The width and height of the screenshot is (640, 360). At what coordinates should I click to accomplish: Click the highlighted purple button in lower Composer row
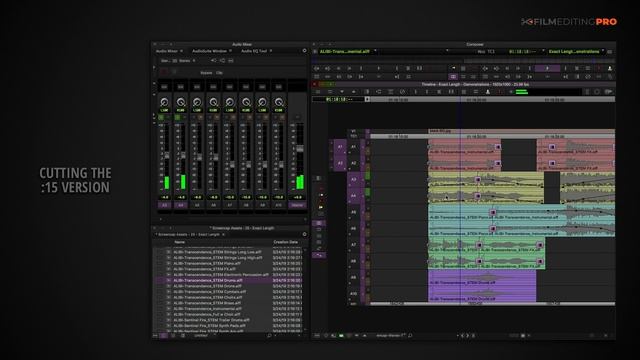coord(453,76)
